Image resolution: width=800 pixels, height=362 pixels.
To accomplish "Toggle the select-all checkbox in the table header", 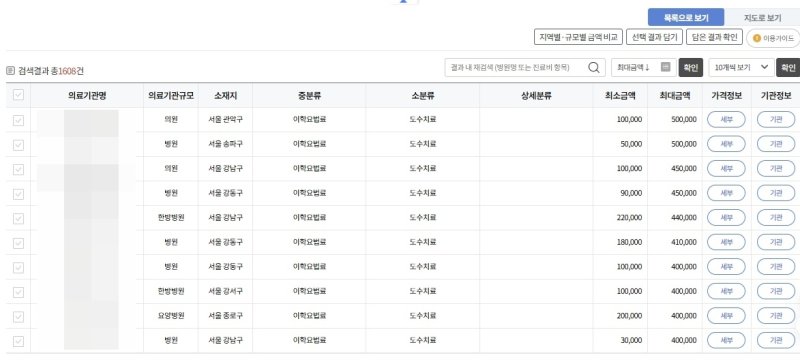I will click(x=18, y=95).
